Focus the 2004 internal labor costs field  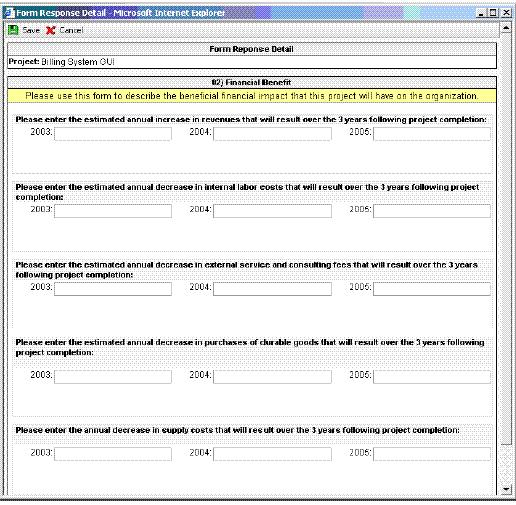coord(272,211)
